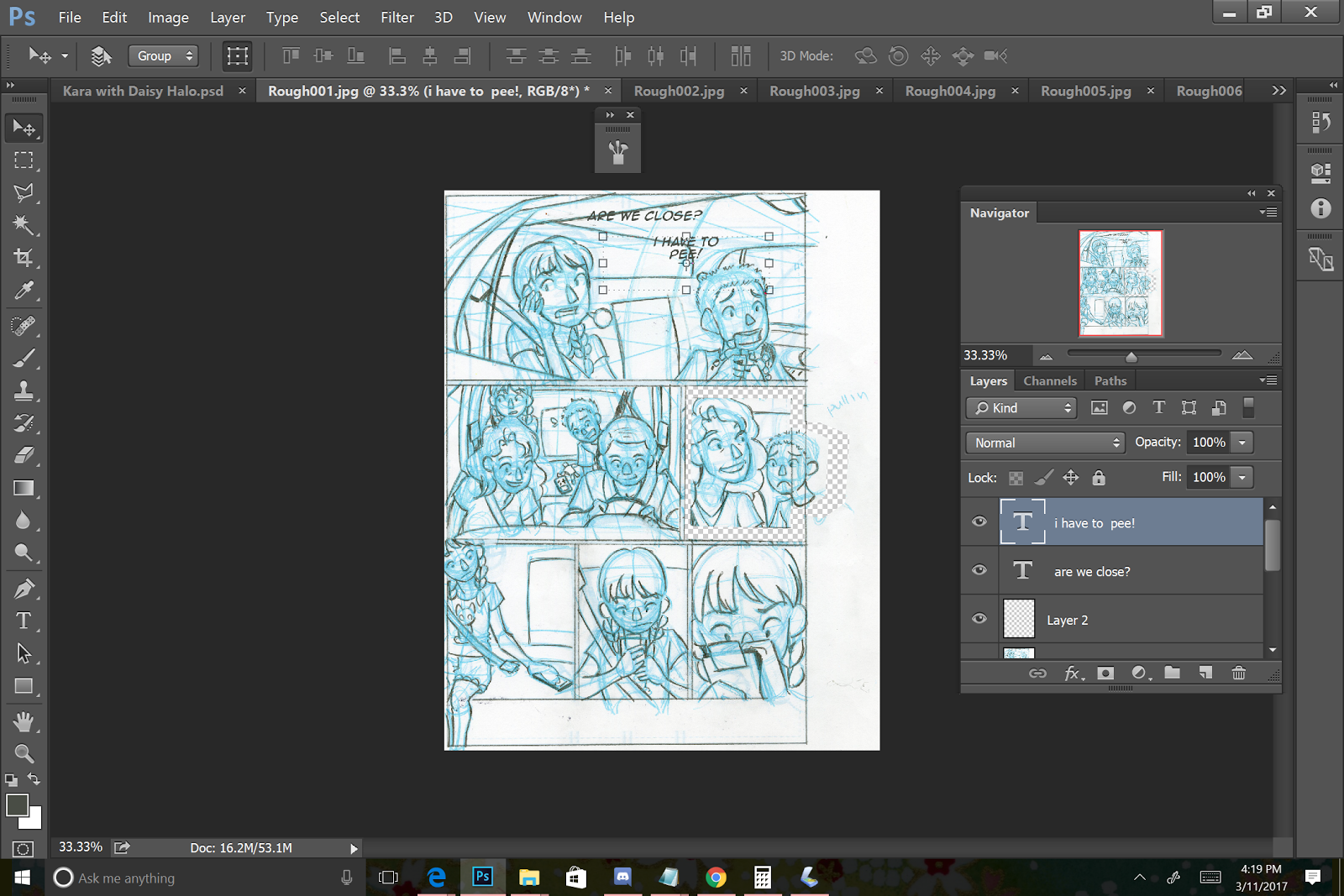Select the Eyedropper tool
Screen dimensions: 1344x896
[x=24, y=291]
